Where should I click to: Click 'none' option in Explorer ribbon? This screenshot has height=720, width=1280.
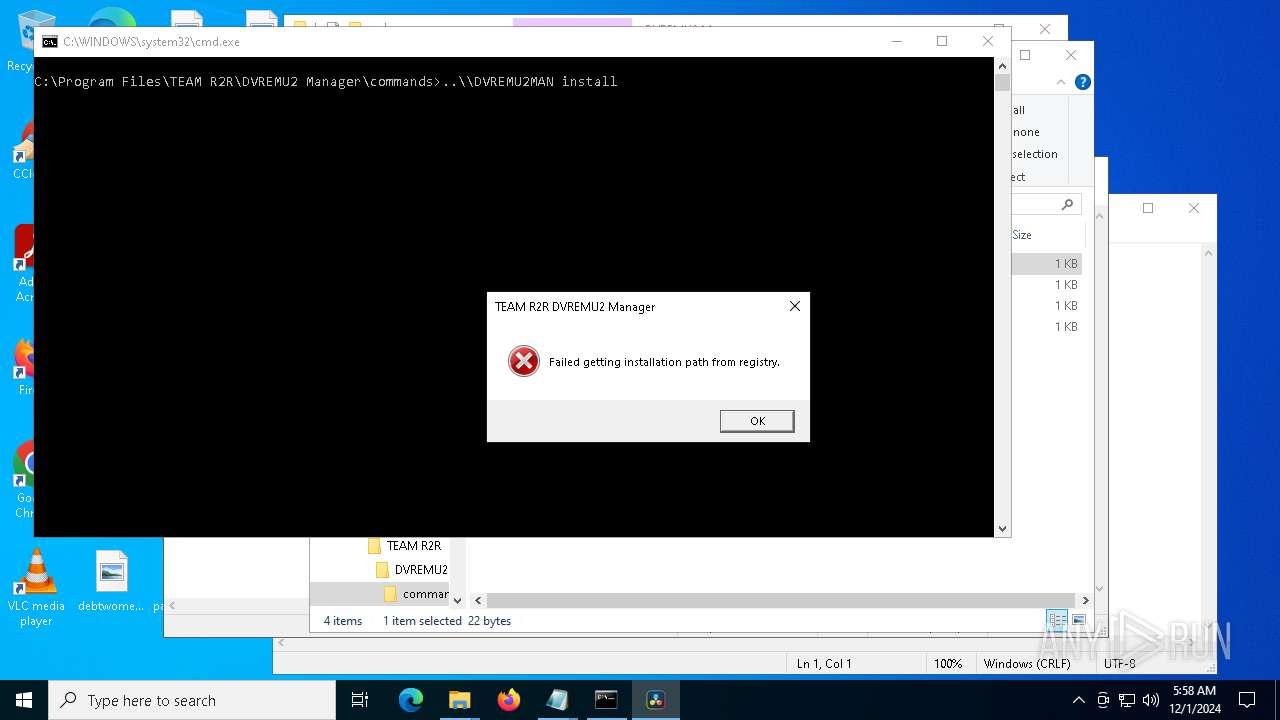tap(1026, 132)
